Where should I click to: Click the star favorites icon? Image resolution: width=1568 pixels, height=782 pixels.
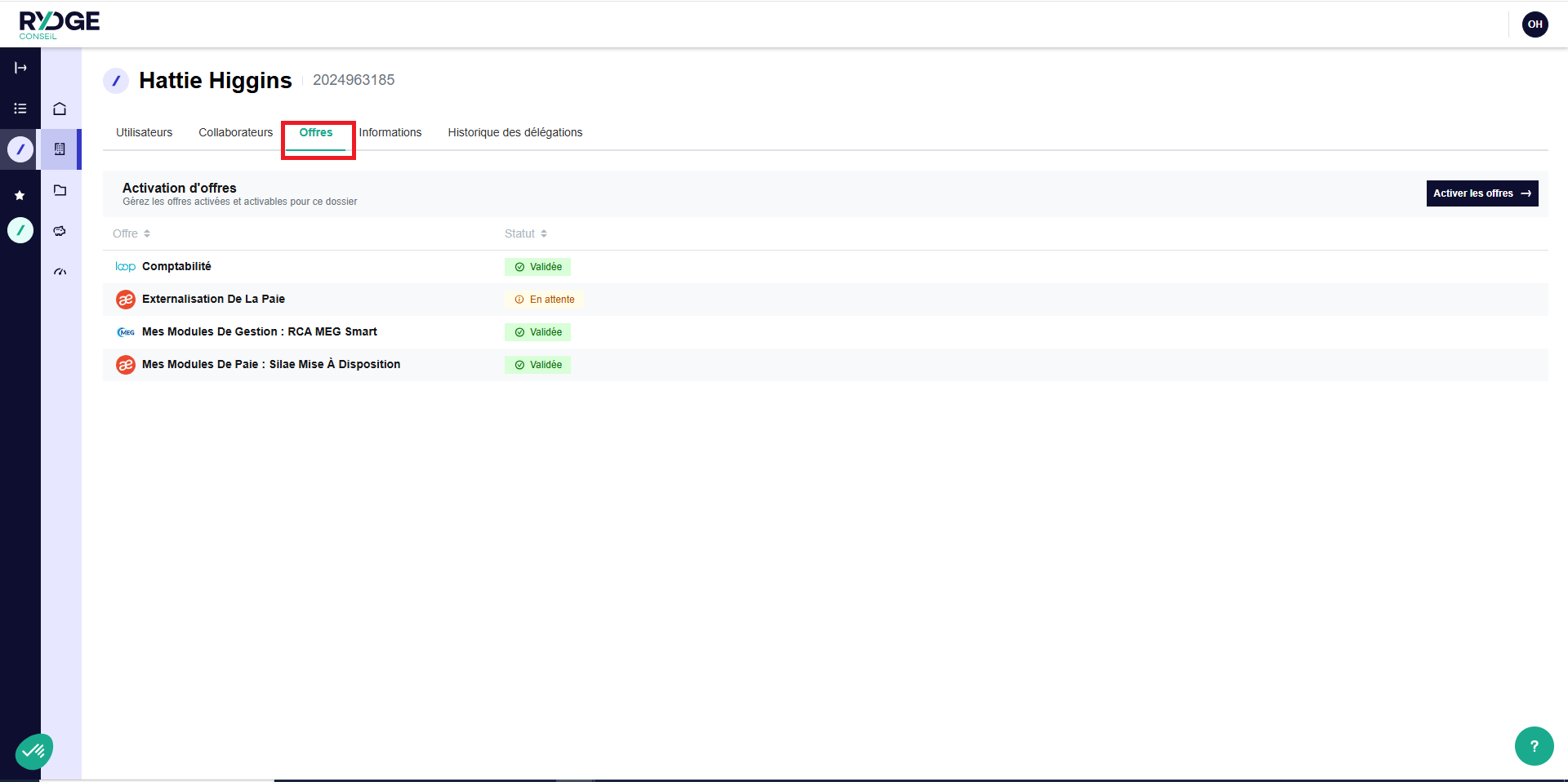20,195
